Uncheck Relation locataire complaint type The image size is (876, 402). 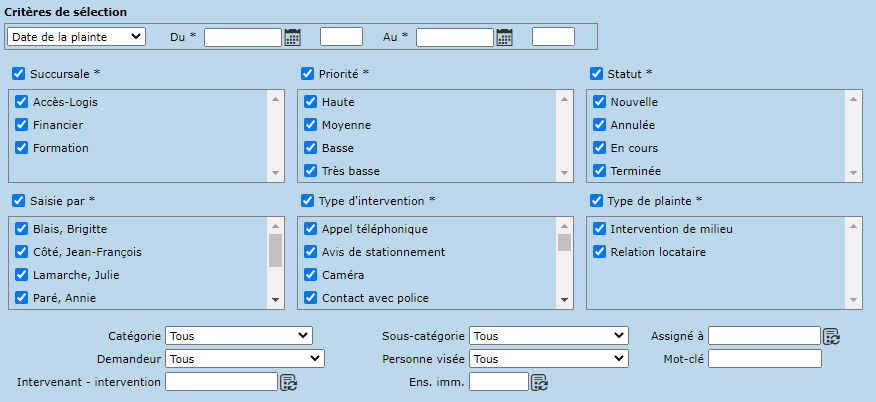point(599,252)
